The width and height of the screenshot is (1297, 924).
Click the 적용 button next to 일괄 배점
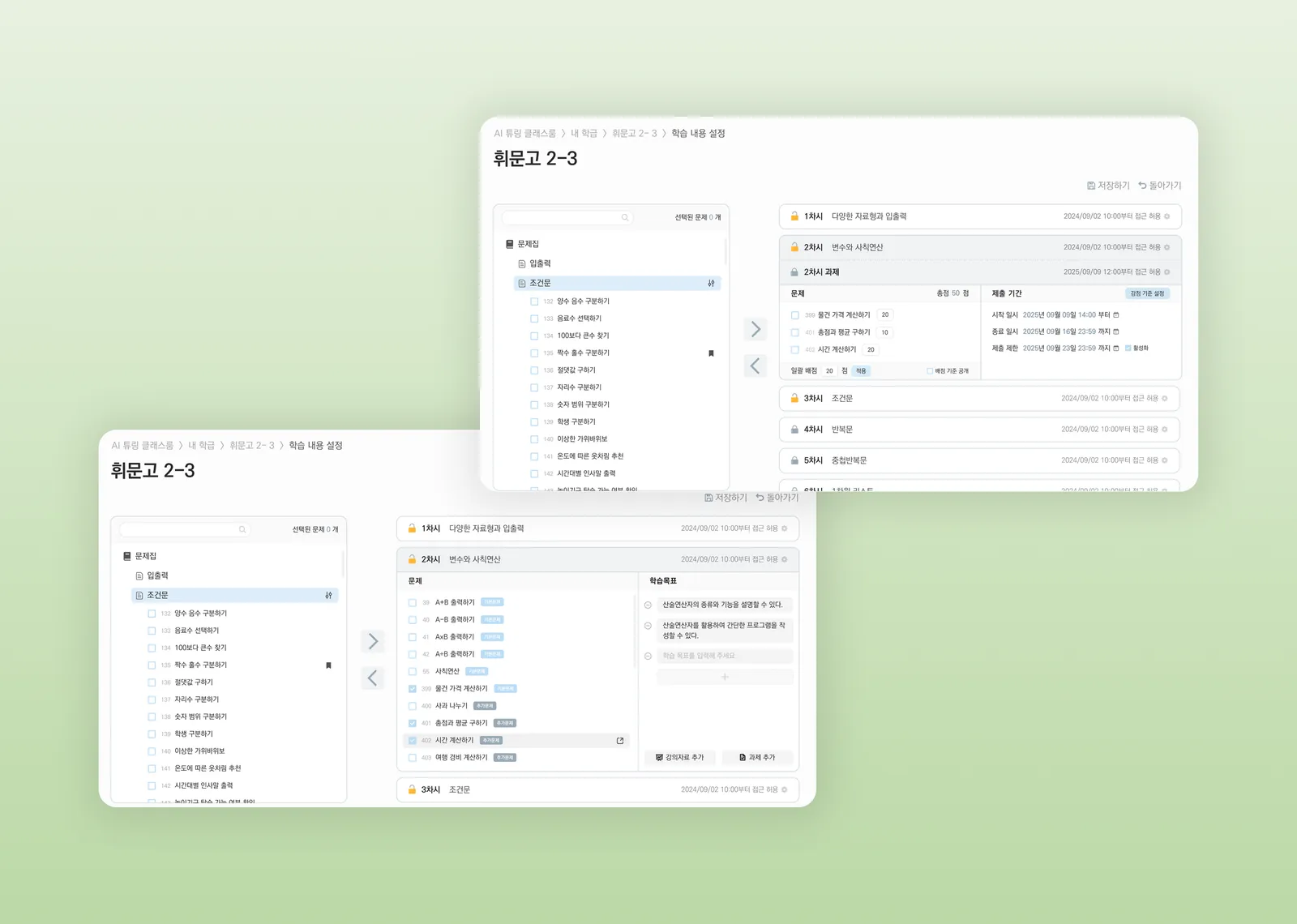click(861, 371)
